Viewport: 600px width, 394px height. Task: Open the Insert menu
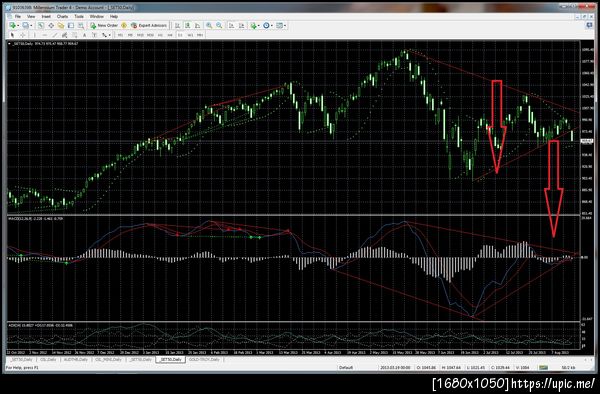[46, 16]
